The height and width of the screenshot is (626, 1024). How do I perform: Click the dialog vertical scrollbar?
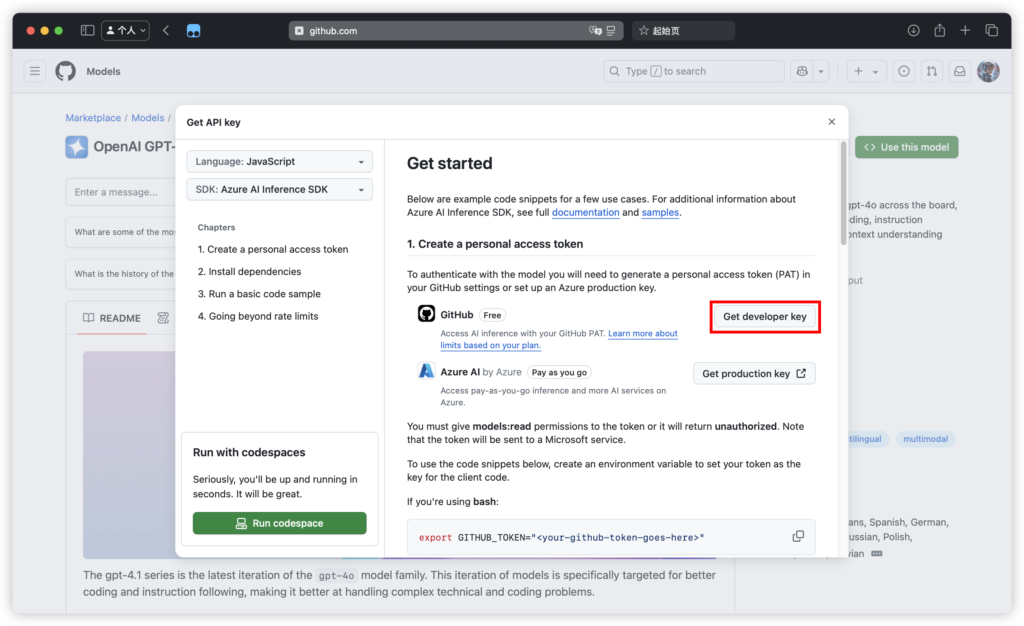843,193
